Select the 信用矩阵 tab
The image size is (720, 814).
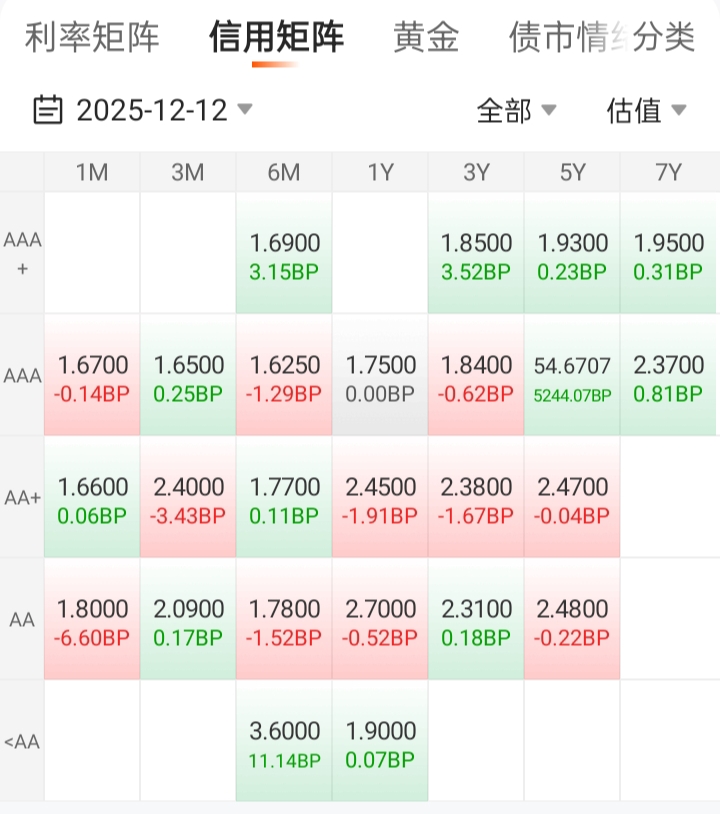point(276,37)
